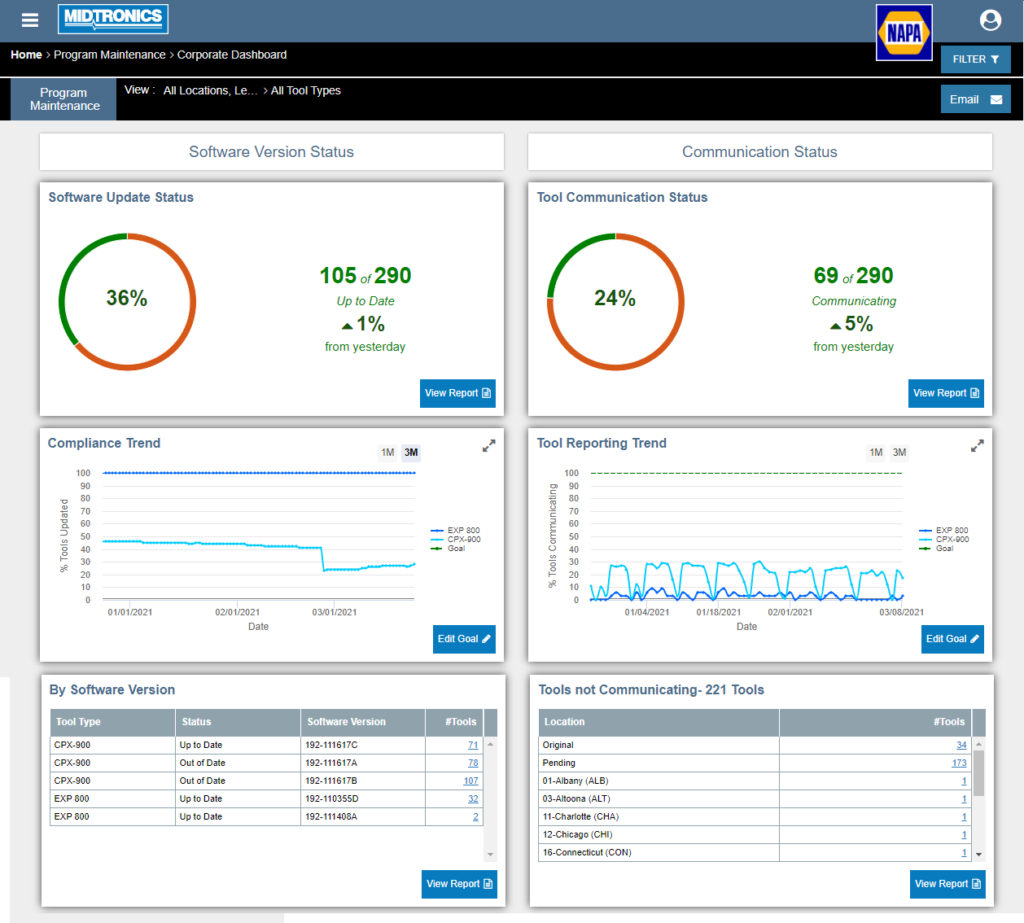The image size is (1024, 923).
Task: Sort by the Software Version column header
Action: (347, 722)
